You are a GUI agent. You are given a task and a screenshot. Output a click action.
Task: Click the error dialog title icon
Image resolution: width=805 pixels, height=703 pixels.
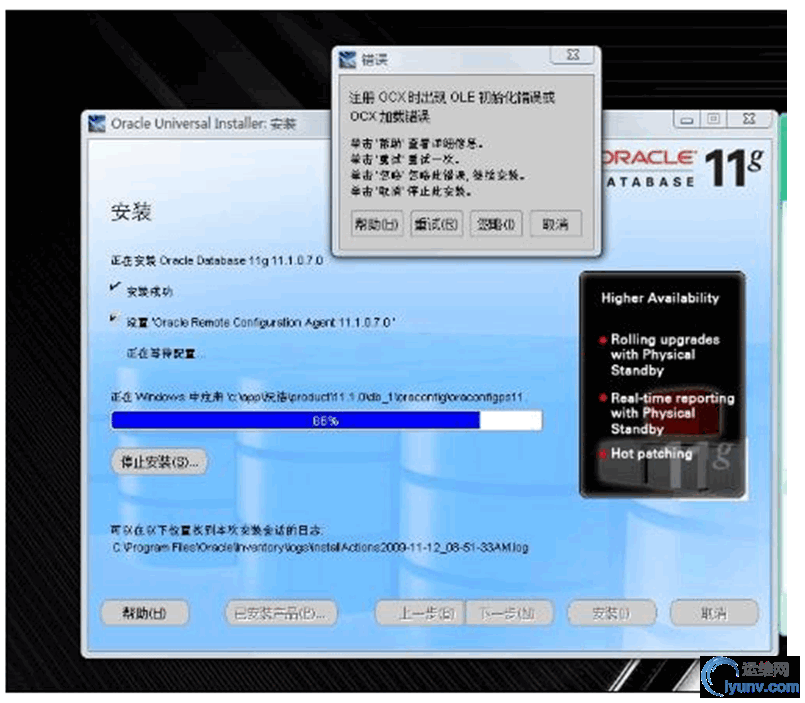tap(348, 60)
